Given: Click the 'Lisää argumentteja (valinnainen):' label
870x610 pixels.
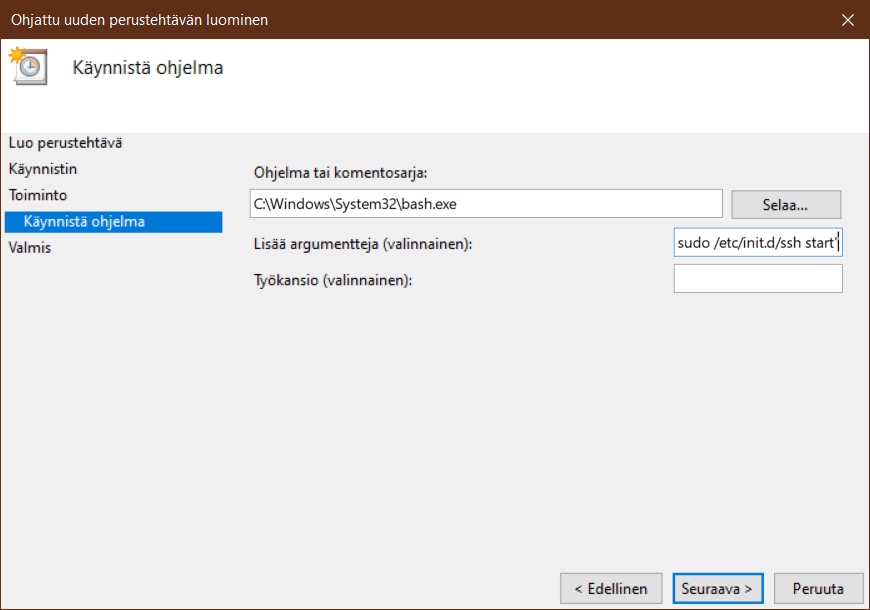Looking at the screenshot, I should click(362, 244).
